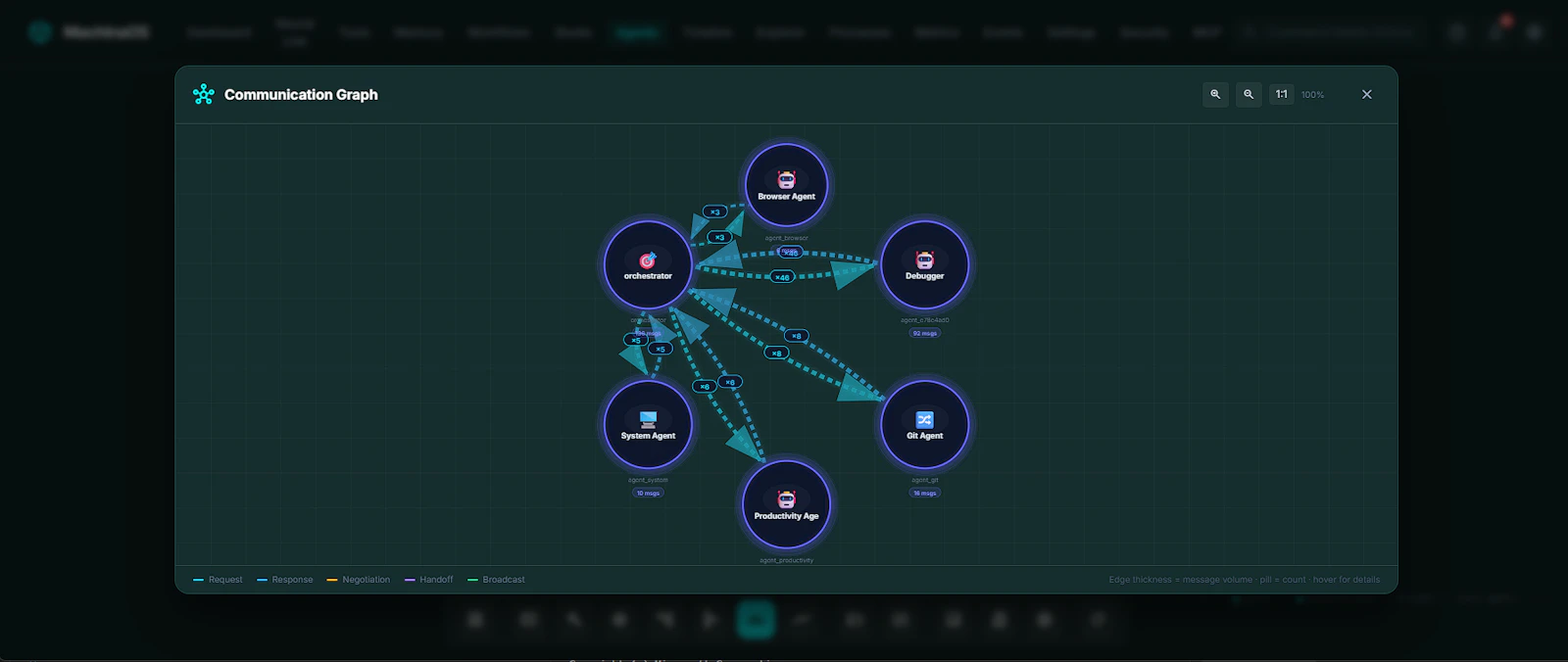
Task: Click the orange Negotiation legend swatch
Action: [332, 580]
